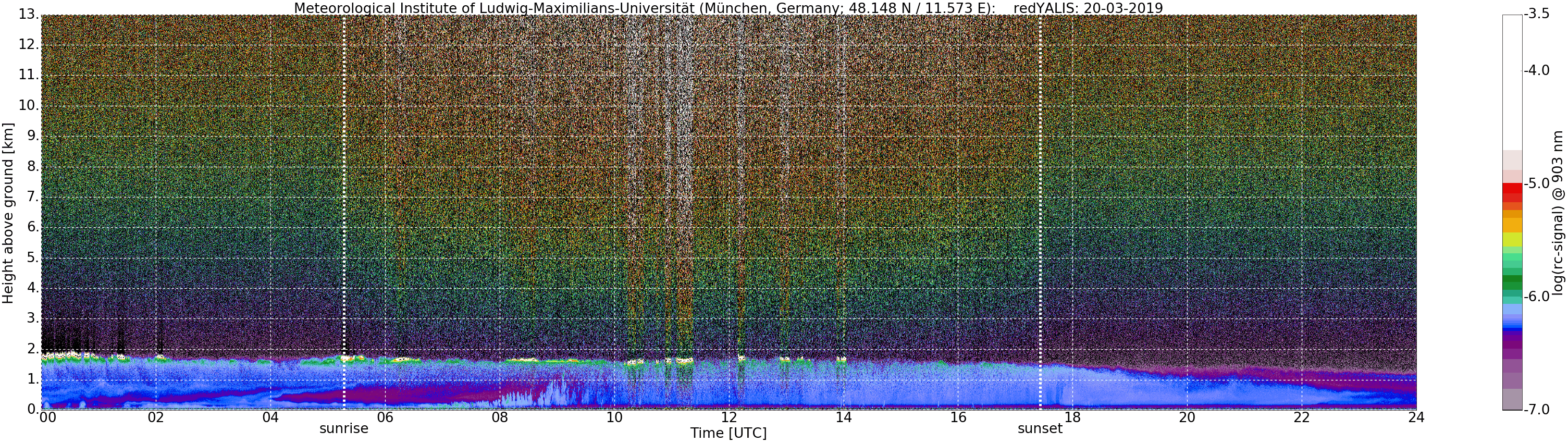Click the '1.' tick on the height axis
This screenshot has width=1568, height=443.
[33, 378]
